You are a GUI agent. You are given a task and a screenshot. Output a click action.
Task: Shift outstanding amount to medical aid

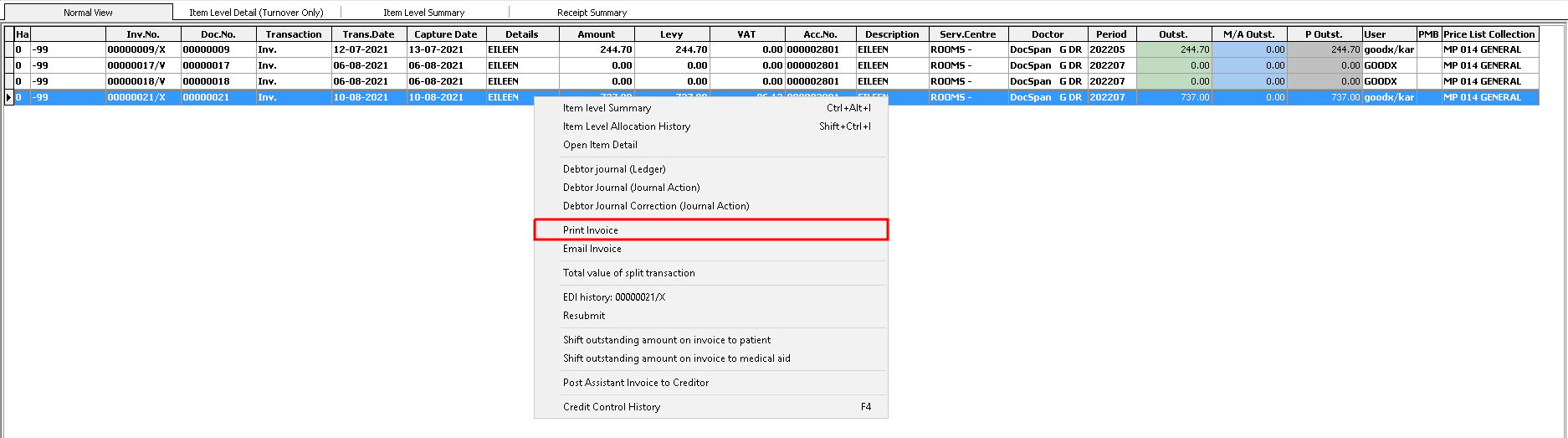click(676, 358)
